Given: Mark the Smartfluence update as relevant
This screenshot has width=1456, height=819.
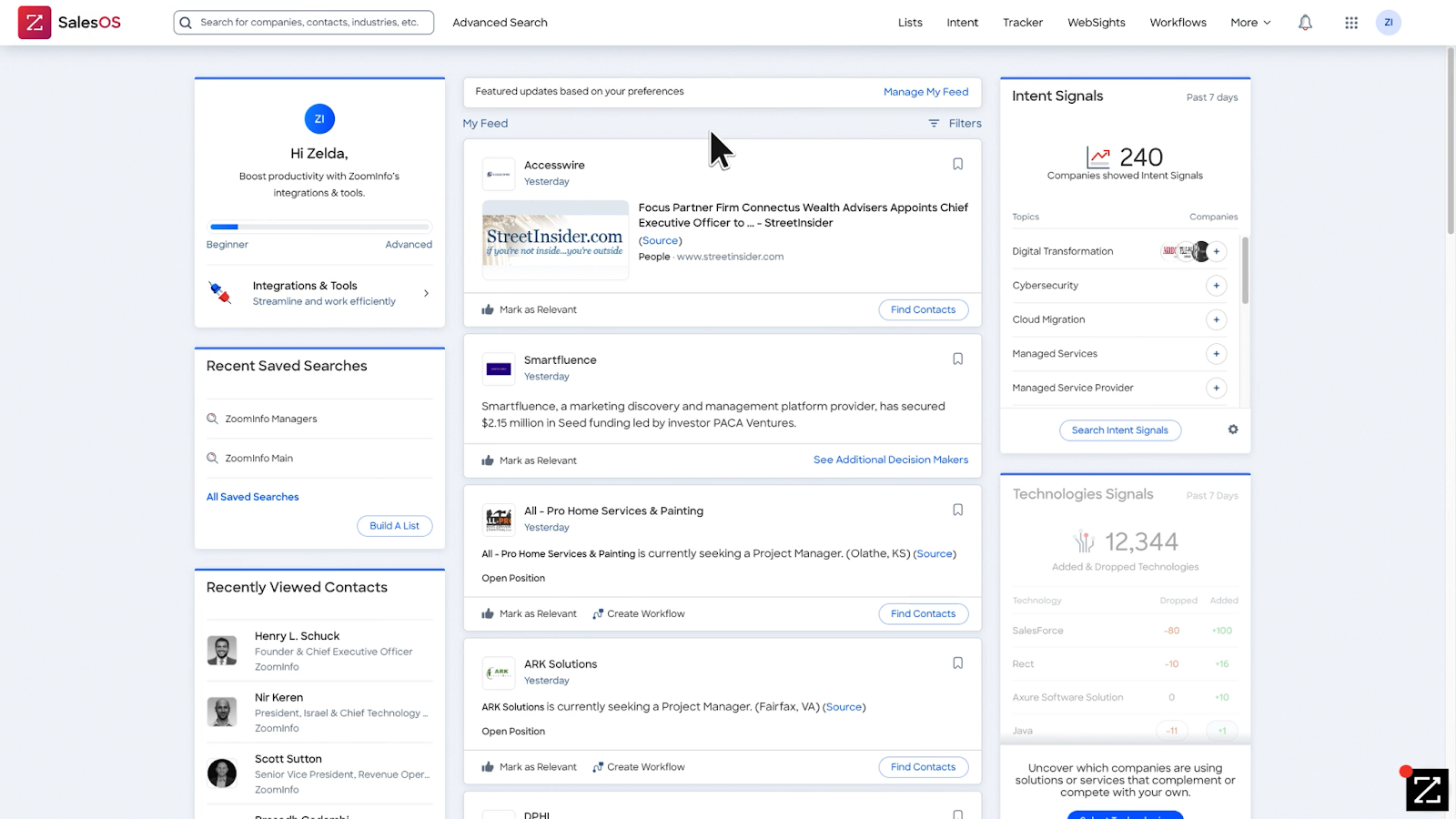Looking at the screenshot, I should 529,460.
